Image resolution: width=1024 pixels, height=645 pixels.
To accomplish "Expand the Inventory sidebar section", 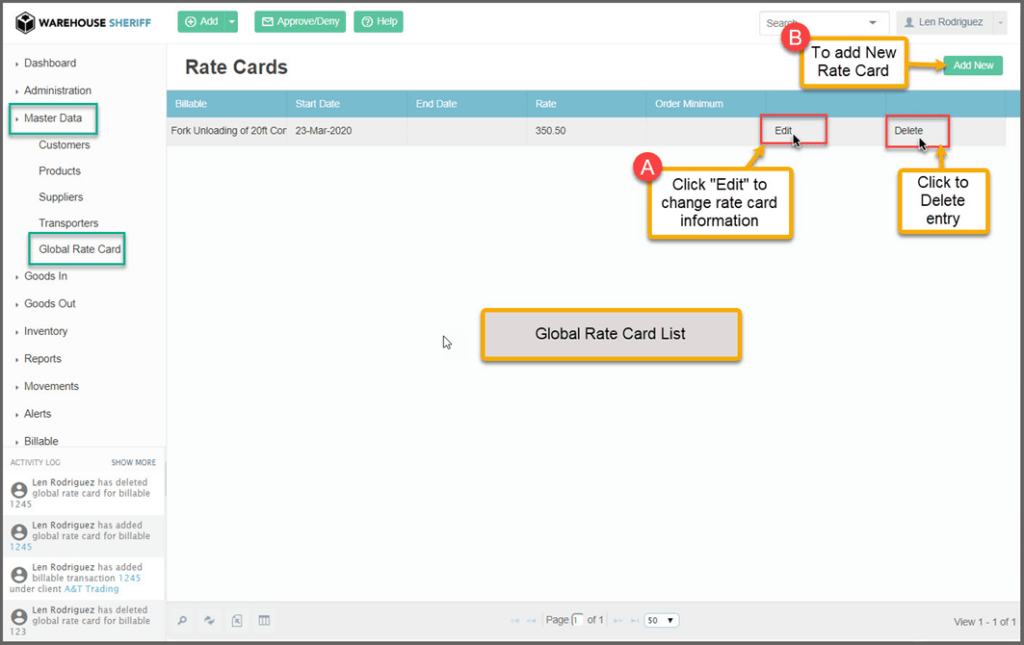I will pyautogui.click(x=45, y=331).
